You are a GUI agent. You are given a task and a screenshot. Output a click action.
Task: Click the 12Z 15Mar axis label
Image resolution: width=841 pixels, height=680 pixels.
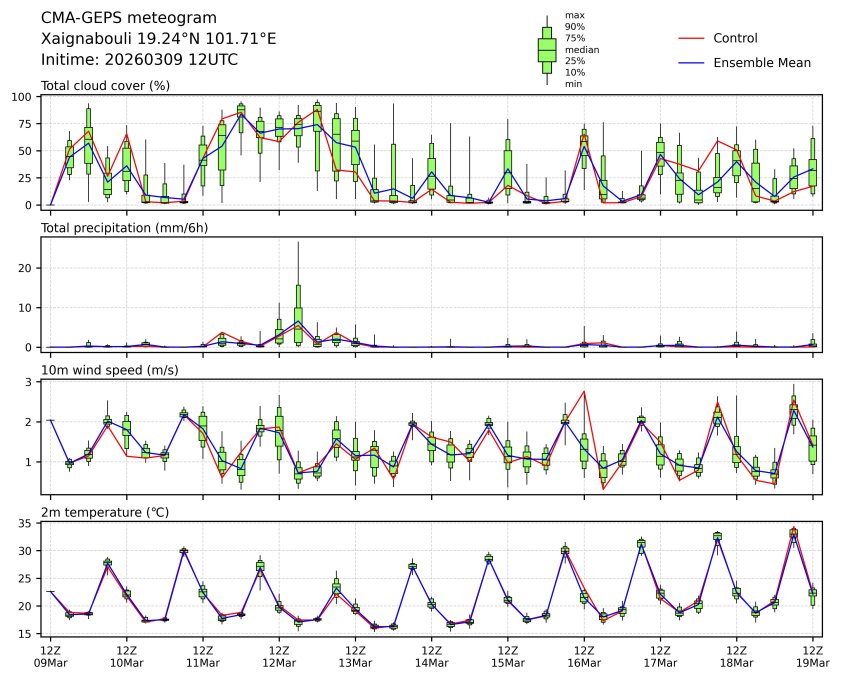[507, 657]
